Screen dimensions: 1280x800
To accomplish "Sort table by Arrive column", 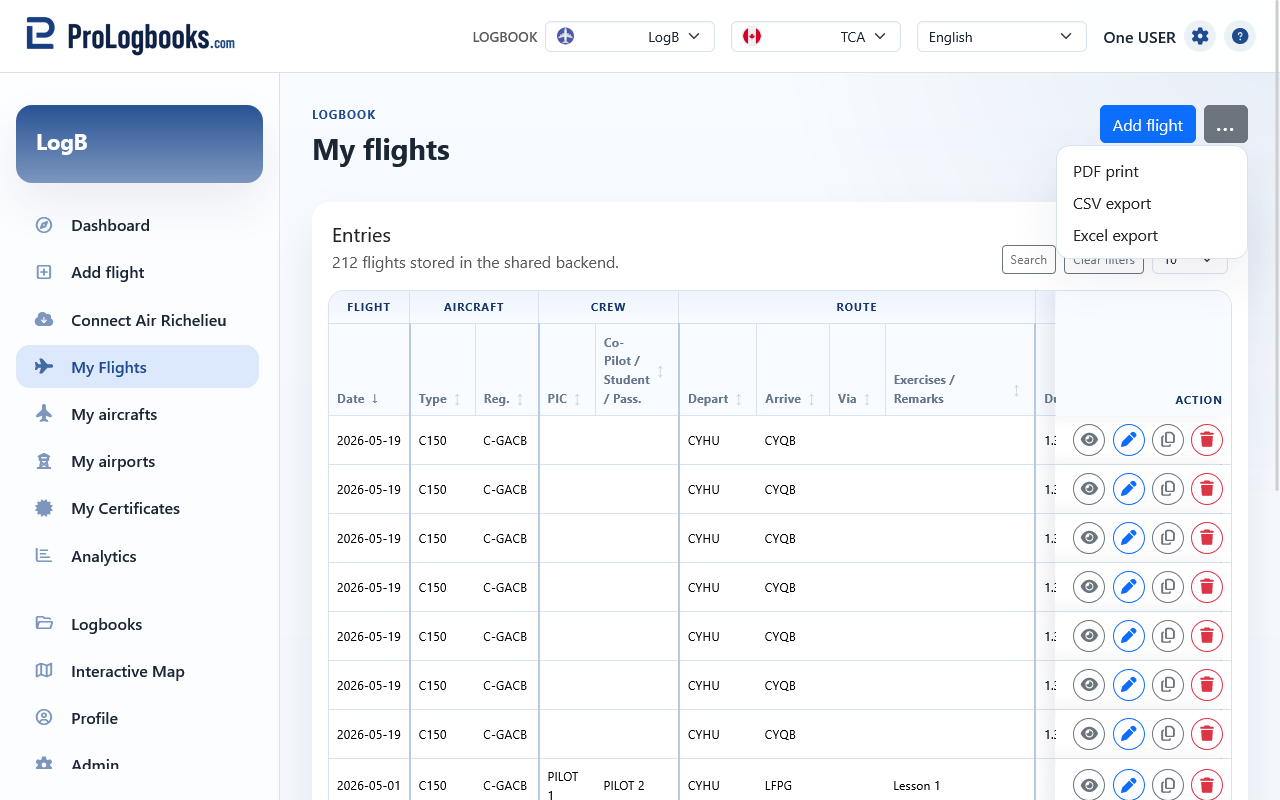I will 812,399.
